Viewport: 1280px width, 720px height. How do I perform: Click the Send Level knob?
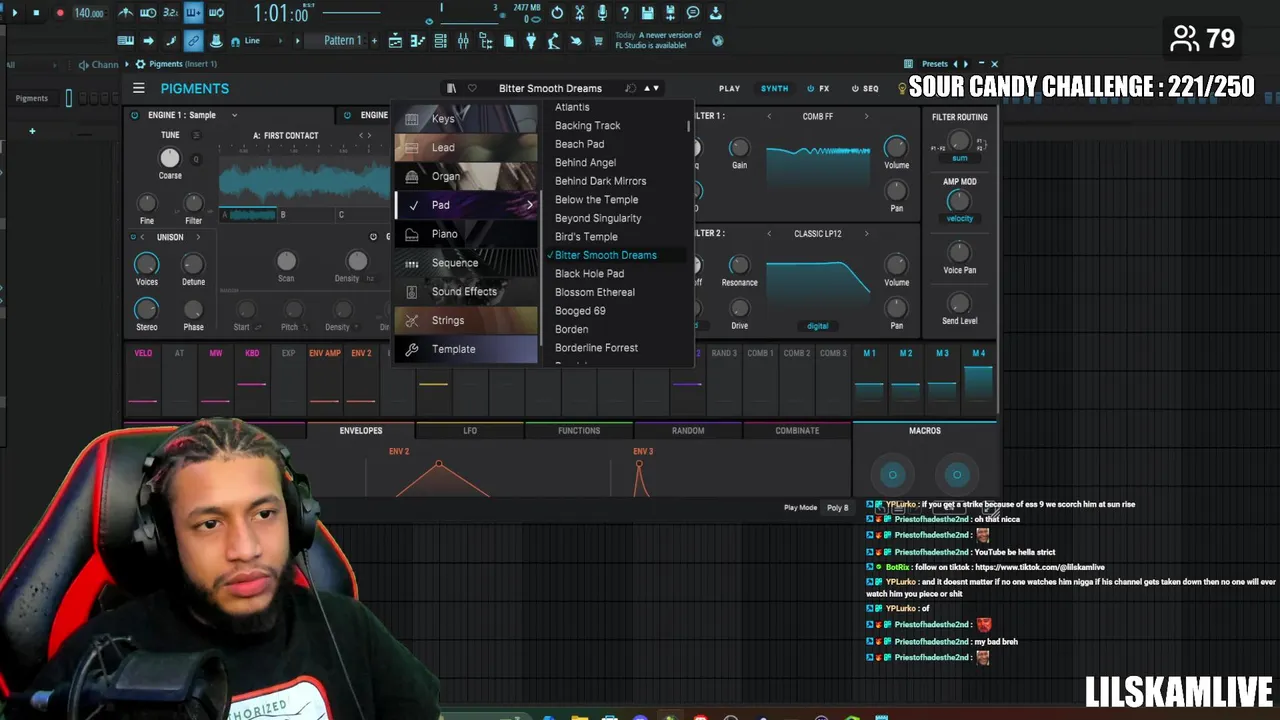(959, 302)
